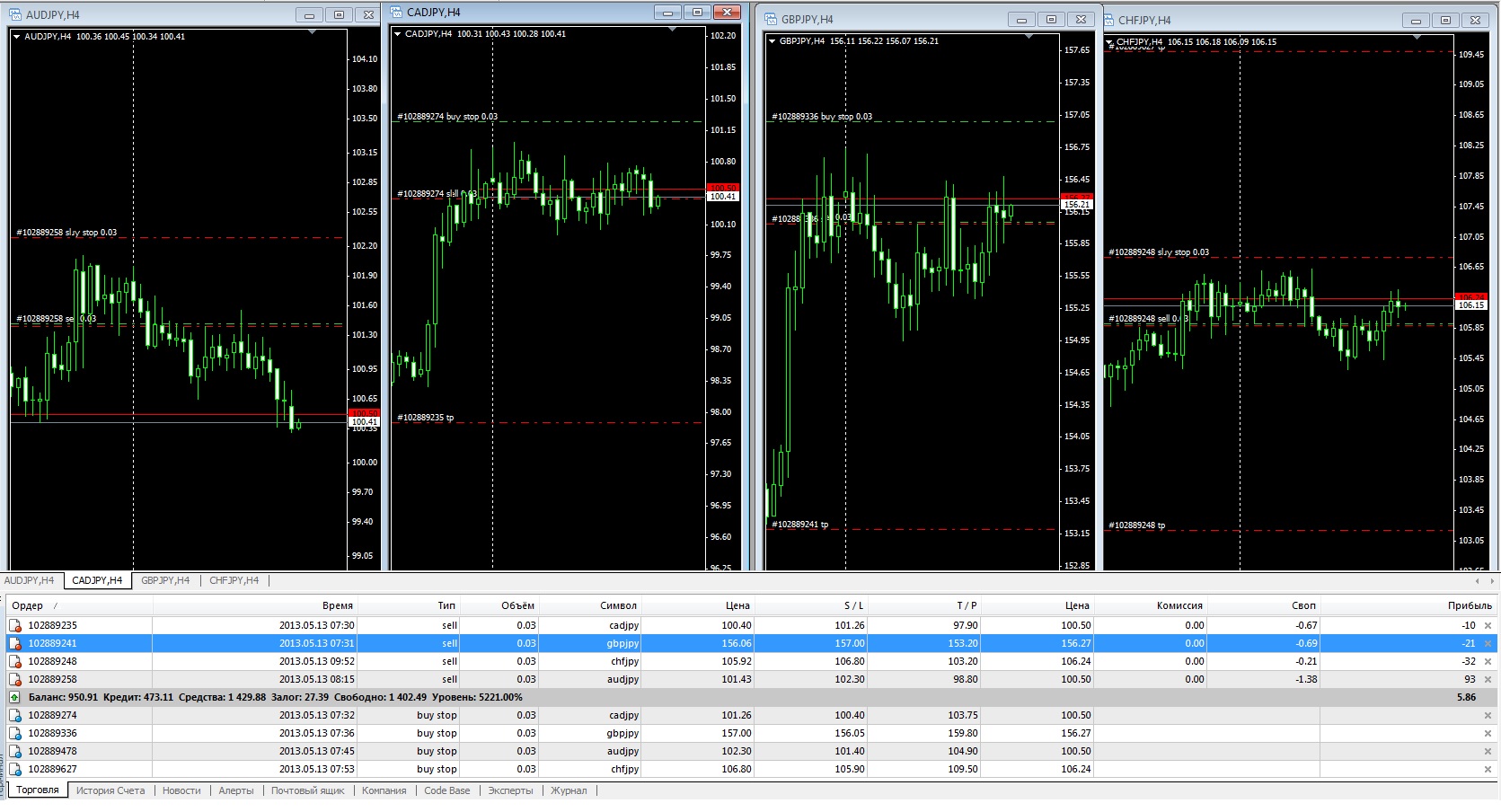This screenshot has width=1501, height=812.
Task: Open the GBPJPY,H4 chart trade triangle
Action: click(x=772, y=40)
